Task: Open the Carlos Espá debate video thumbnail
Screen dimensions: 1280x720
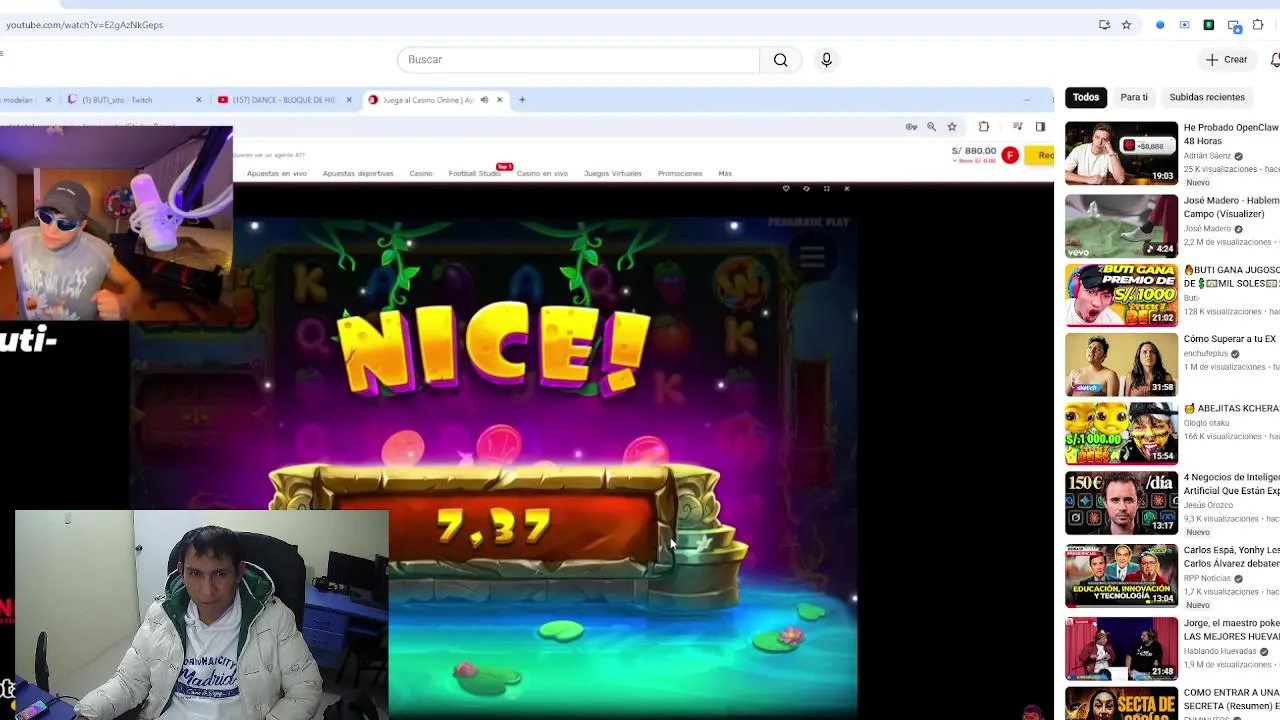Action: pyautogui.click(x=1121, y=576)
